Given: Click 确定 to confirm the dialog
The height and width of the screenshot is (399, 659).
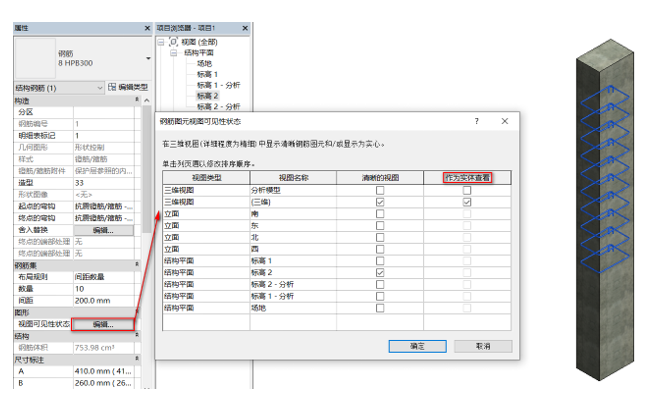Looking at the screenshot, I should [x=417, y=346].
